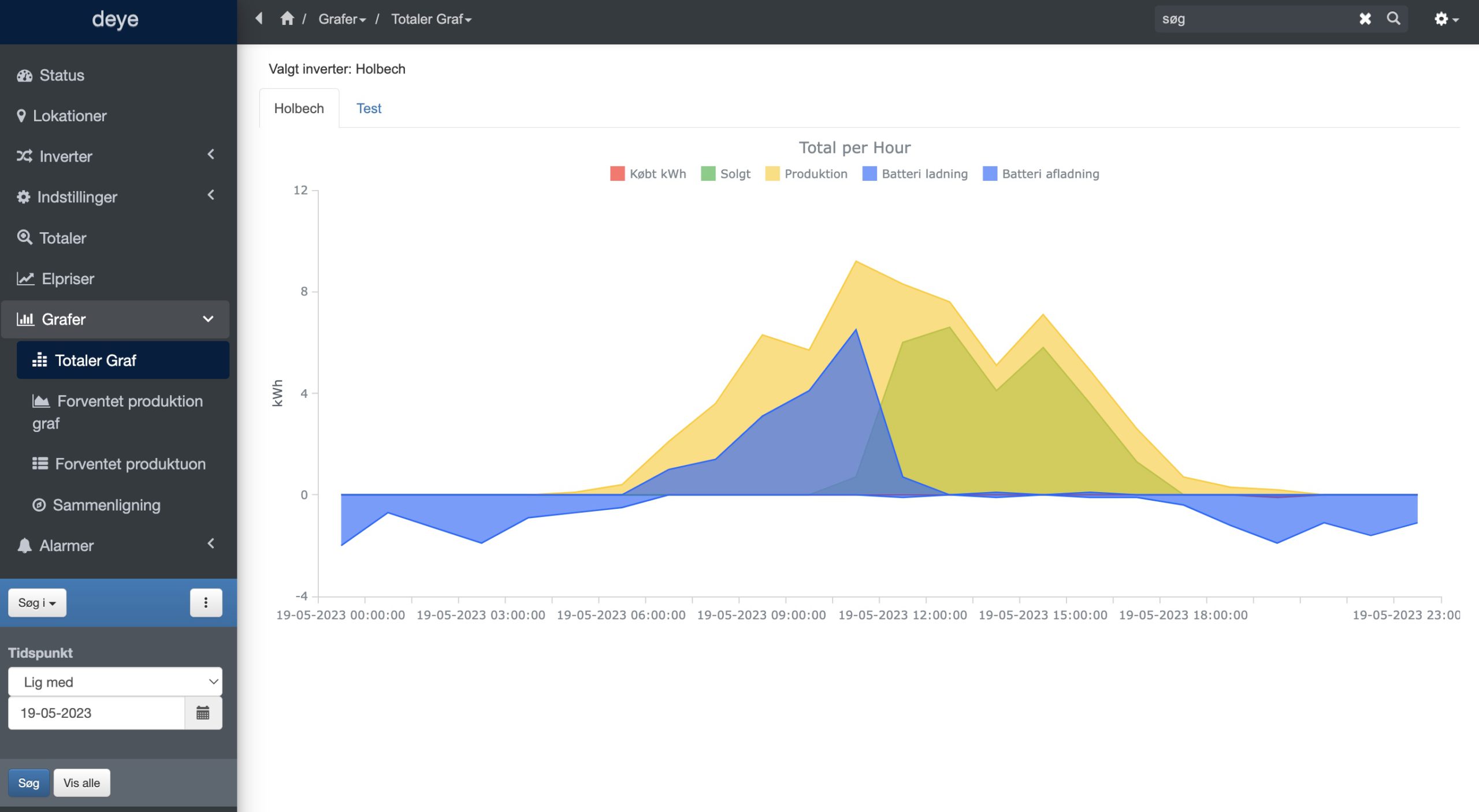
Task: Open the calendar date picker icon
Action: (x=203, y=713)
